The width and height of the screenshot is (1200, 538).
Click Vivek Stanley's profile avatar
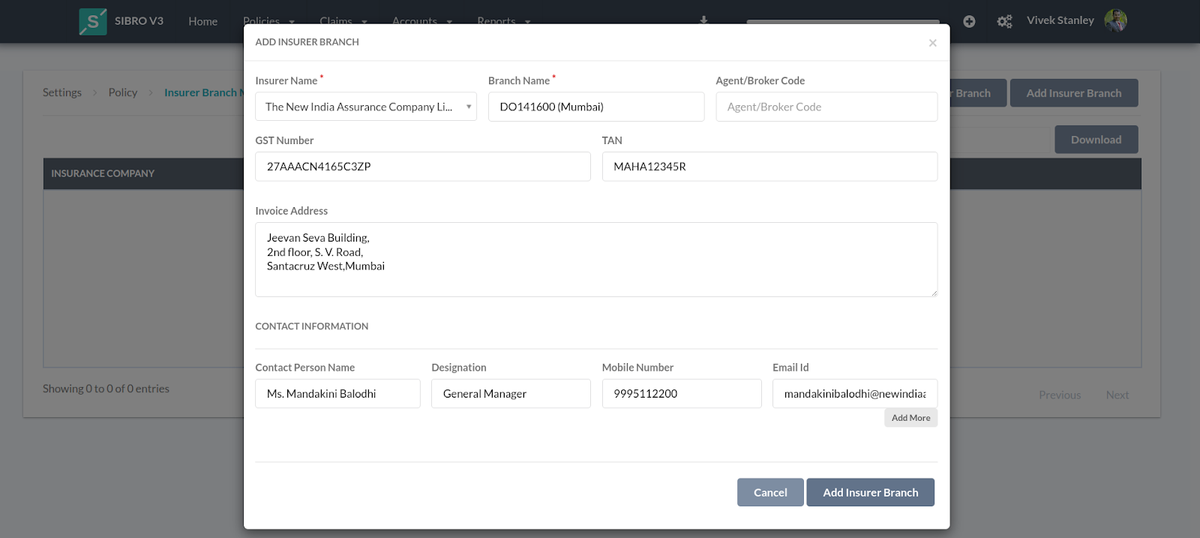click(x=1115, y=20)
